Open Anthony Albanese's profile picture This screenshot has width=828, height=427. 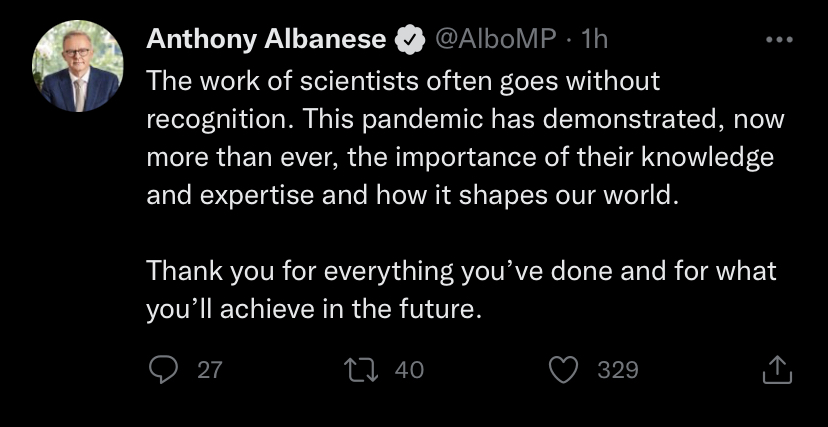point(78,66)
